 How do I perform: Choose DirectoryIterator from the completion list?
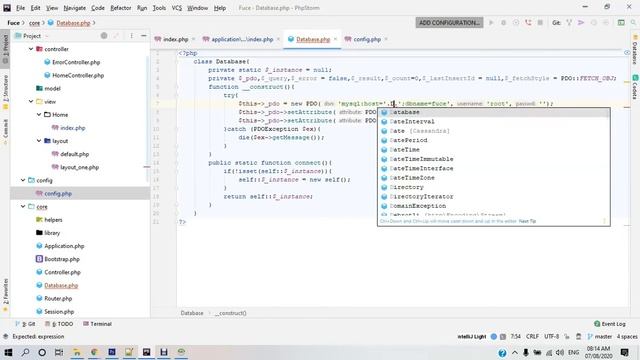[493, 196]
